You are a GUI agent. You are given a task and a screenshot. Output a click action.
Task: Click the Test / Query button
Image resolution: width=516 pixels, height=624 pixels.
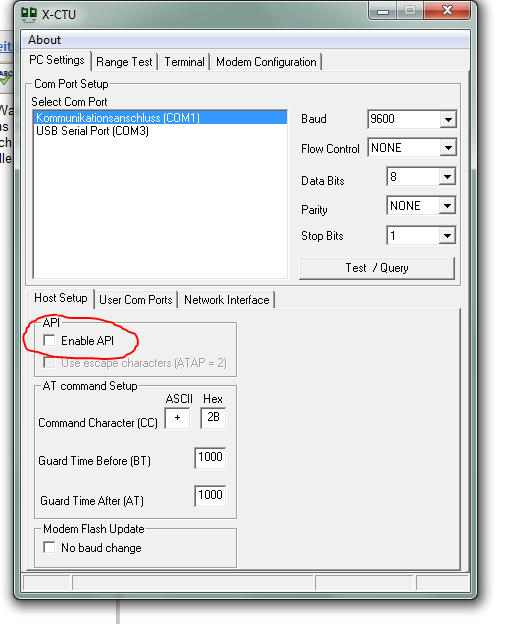[376, 268]
